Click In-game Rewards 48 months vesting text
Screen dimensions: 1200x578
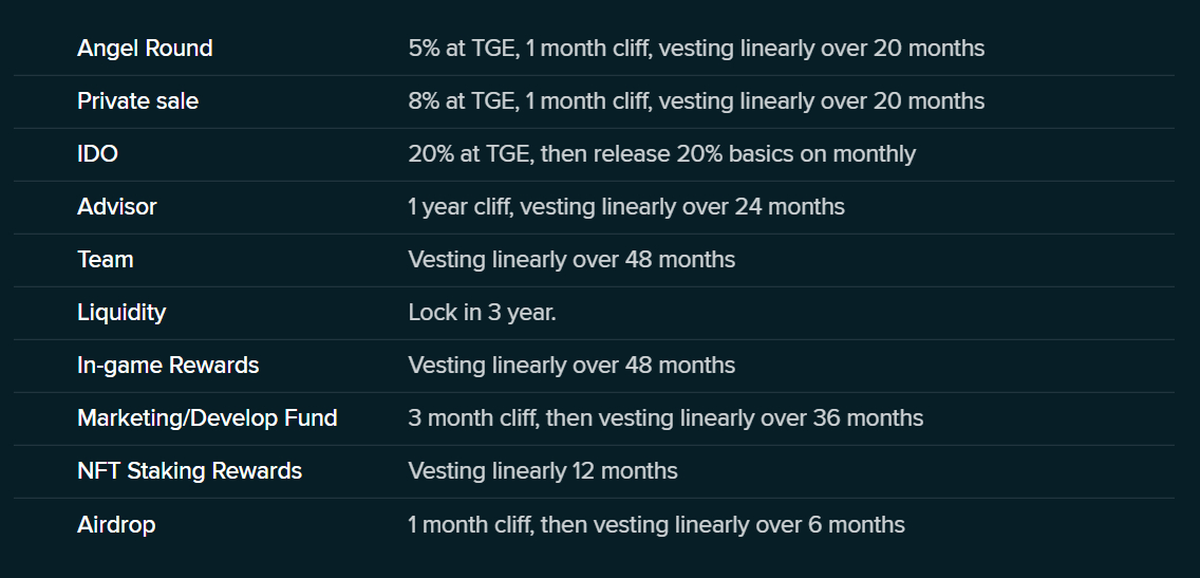click(571, 365)
